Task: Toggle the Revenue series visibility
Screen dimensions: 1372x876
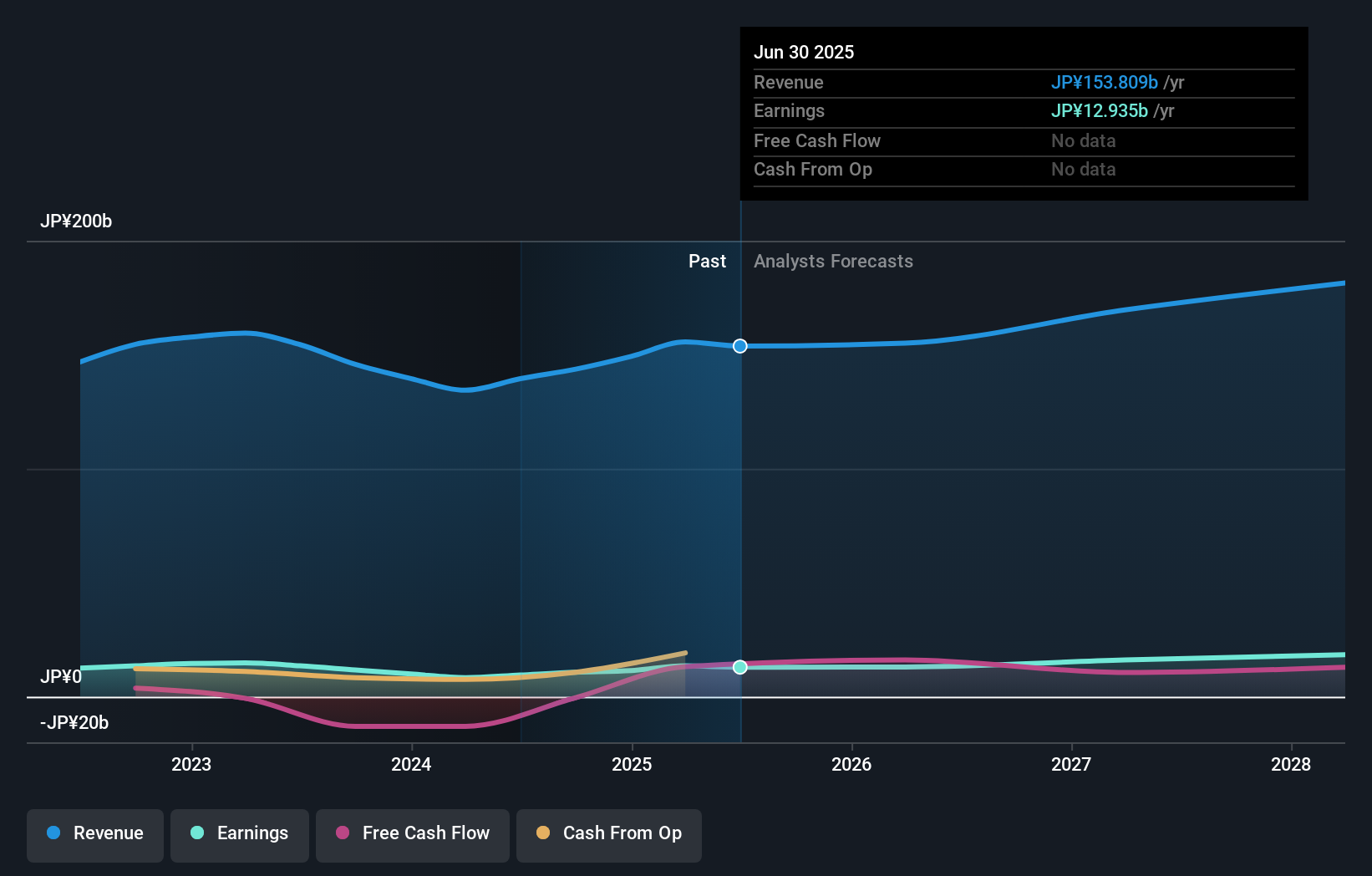Action: (x=94, y=833)
